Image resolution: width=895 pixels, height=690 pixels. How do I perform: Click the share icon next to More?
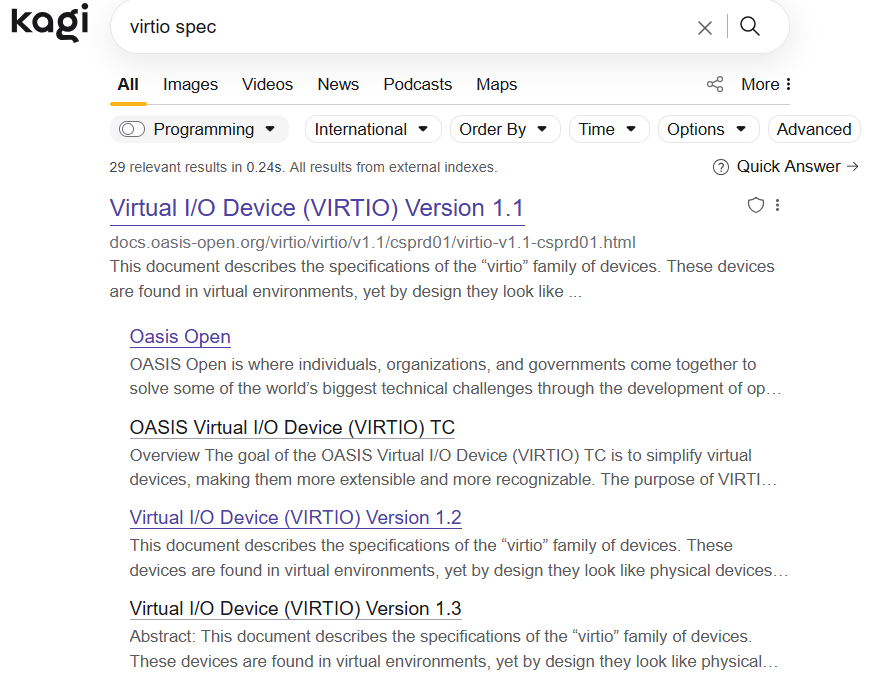click(x=715, y=85)
